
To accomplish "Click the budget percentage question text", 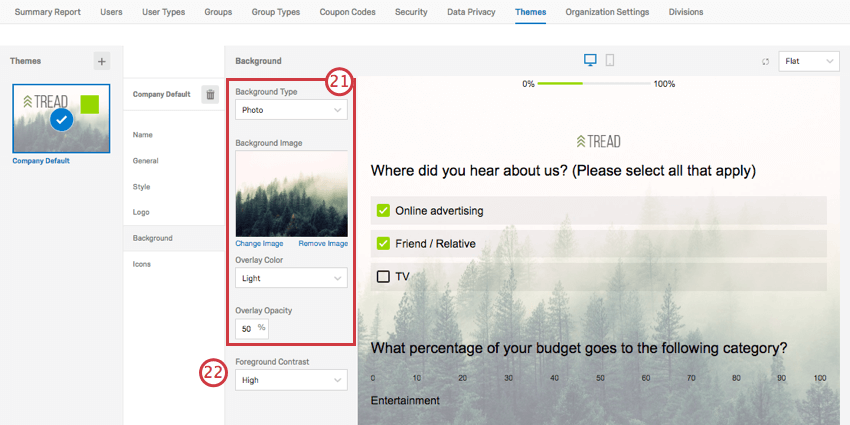I will click(579, 348).
